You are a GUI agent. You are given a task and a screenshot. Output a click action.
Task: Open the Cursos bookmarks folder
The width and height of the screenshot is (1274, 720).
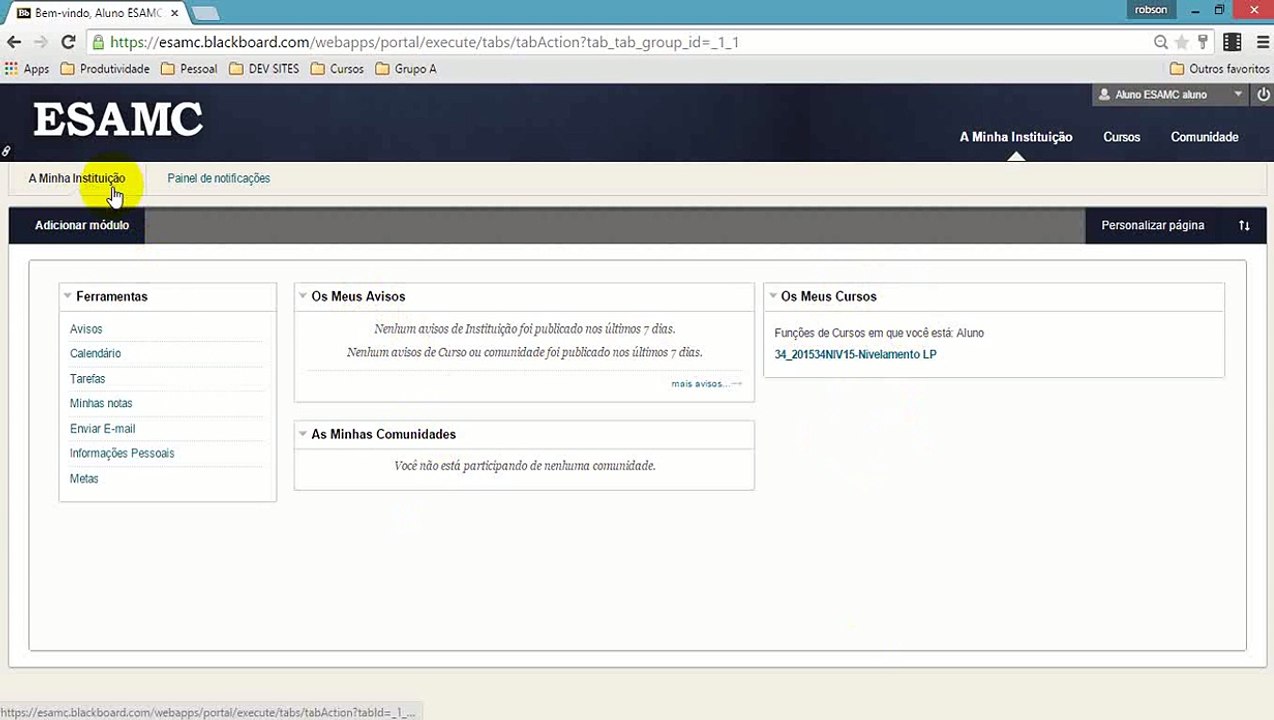pos(337,69)
